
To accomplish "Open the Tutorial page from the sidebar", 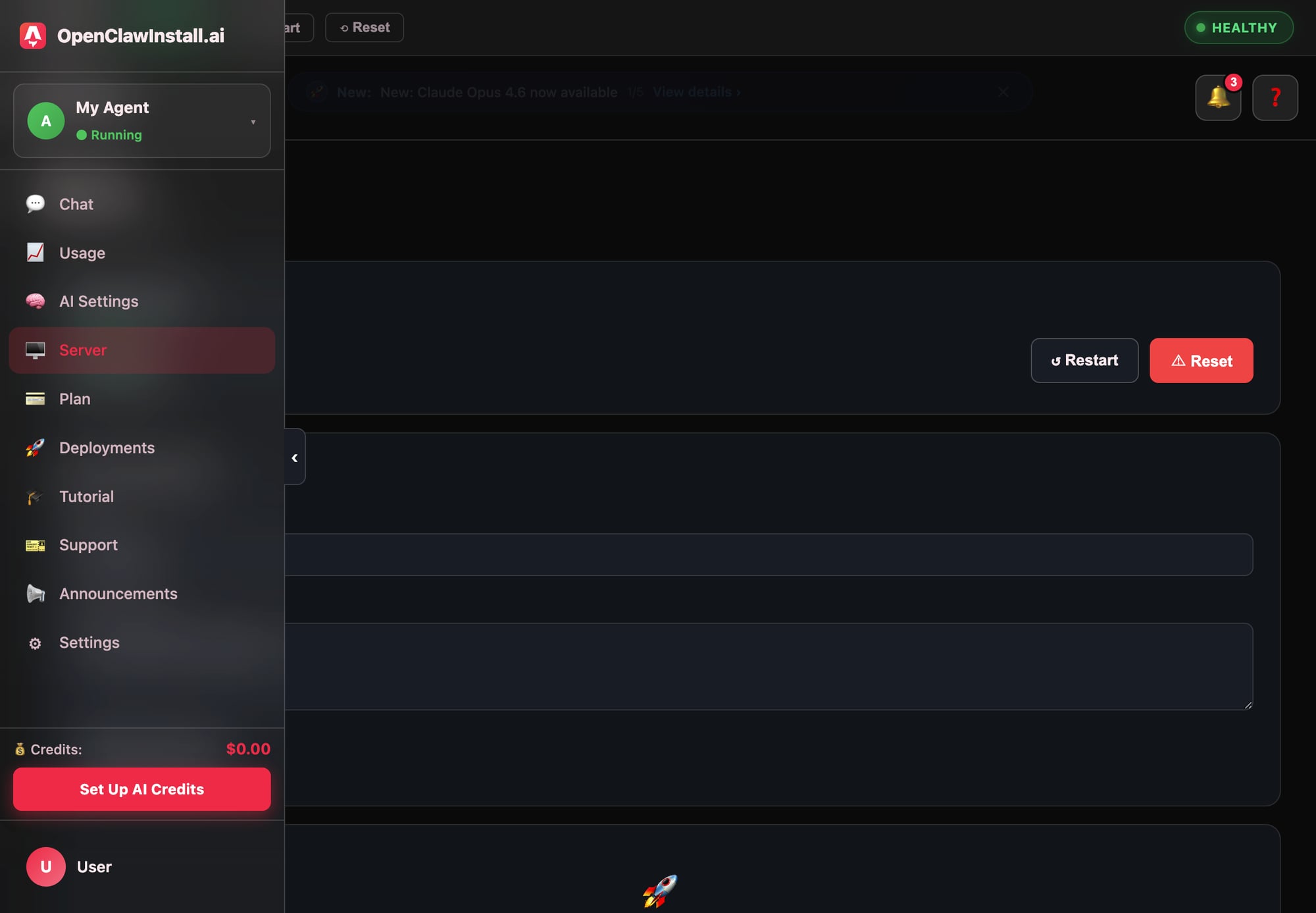I will tap(86, 496).
